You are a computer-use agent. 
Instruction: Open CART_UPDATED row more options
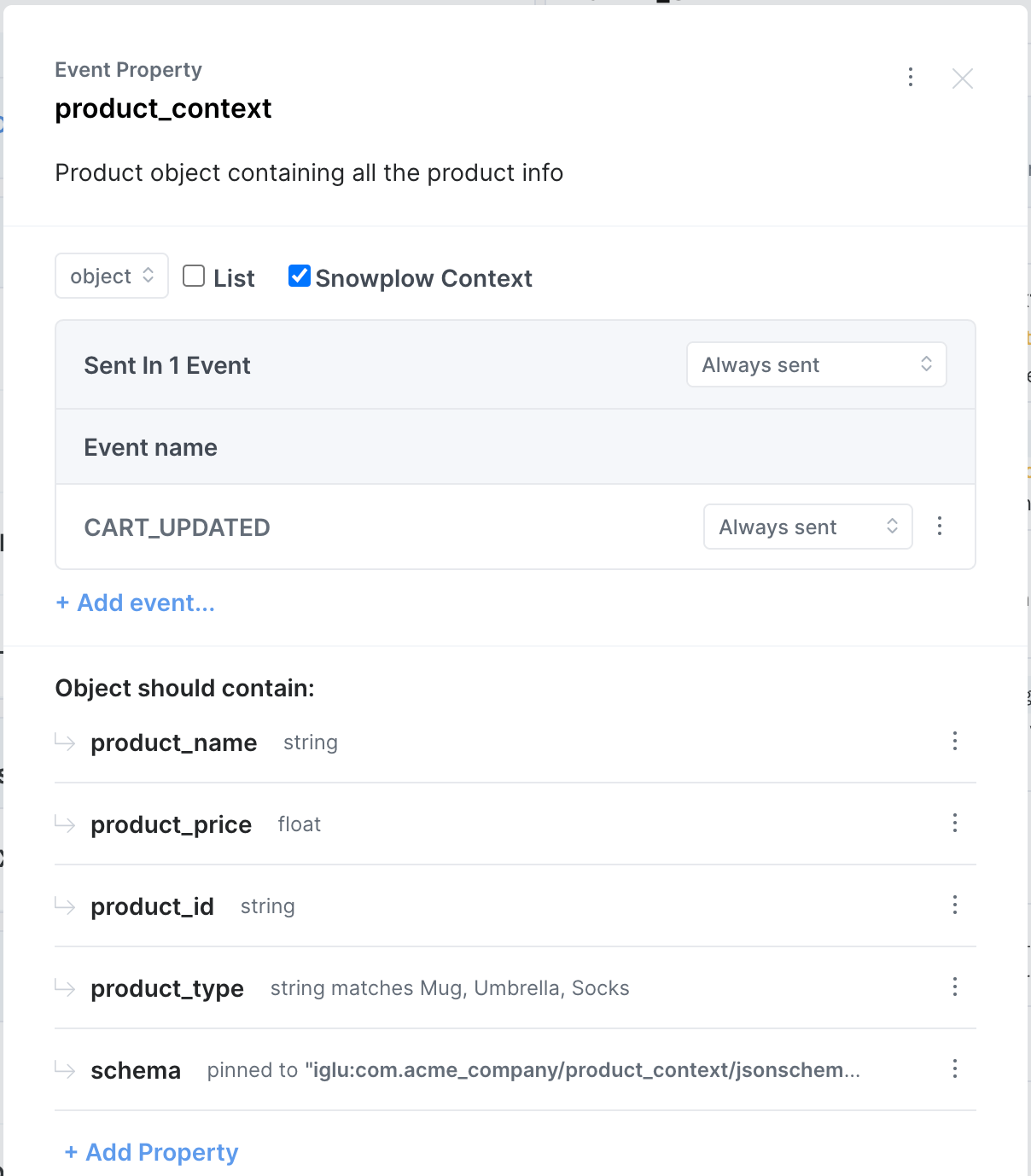[940, 526]
